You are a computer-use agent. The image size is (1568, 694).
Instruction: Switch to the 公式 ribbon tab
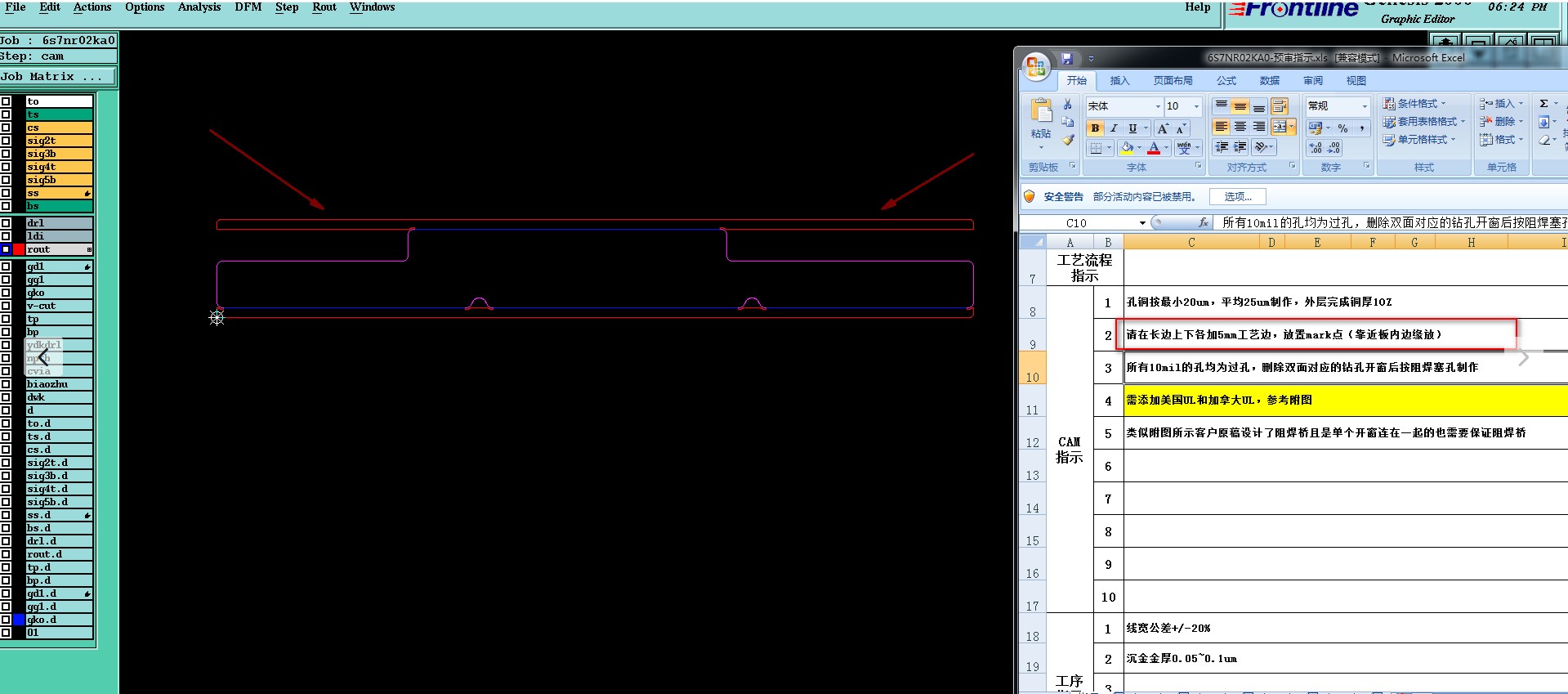click(x=1226, y=80)
